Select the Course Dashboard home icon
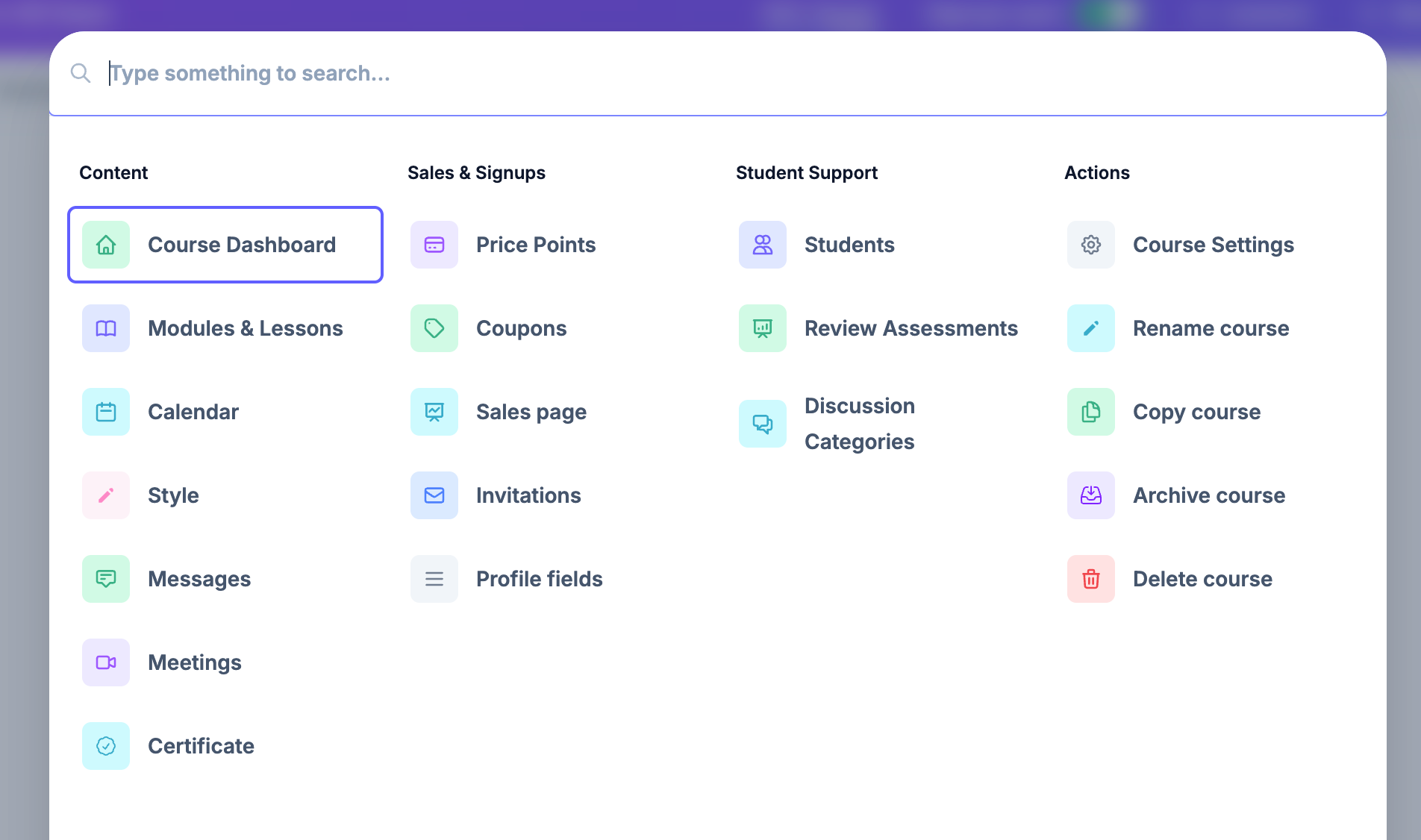This screenshot has height=840, width=1421. pyautogui.click(x=105, y=245)
